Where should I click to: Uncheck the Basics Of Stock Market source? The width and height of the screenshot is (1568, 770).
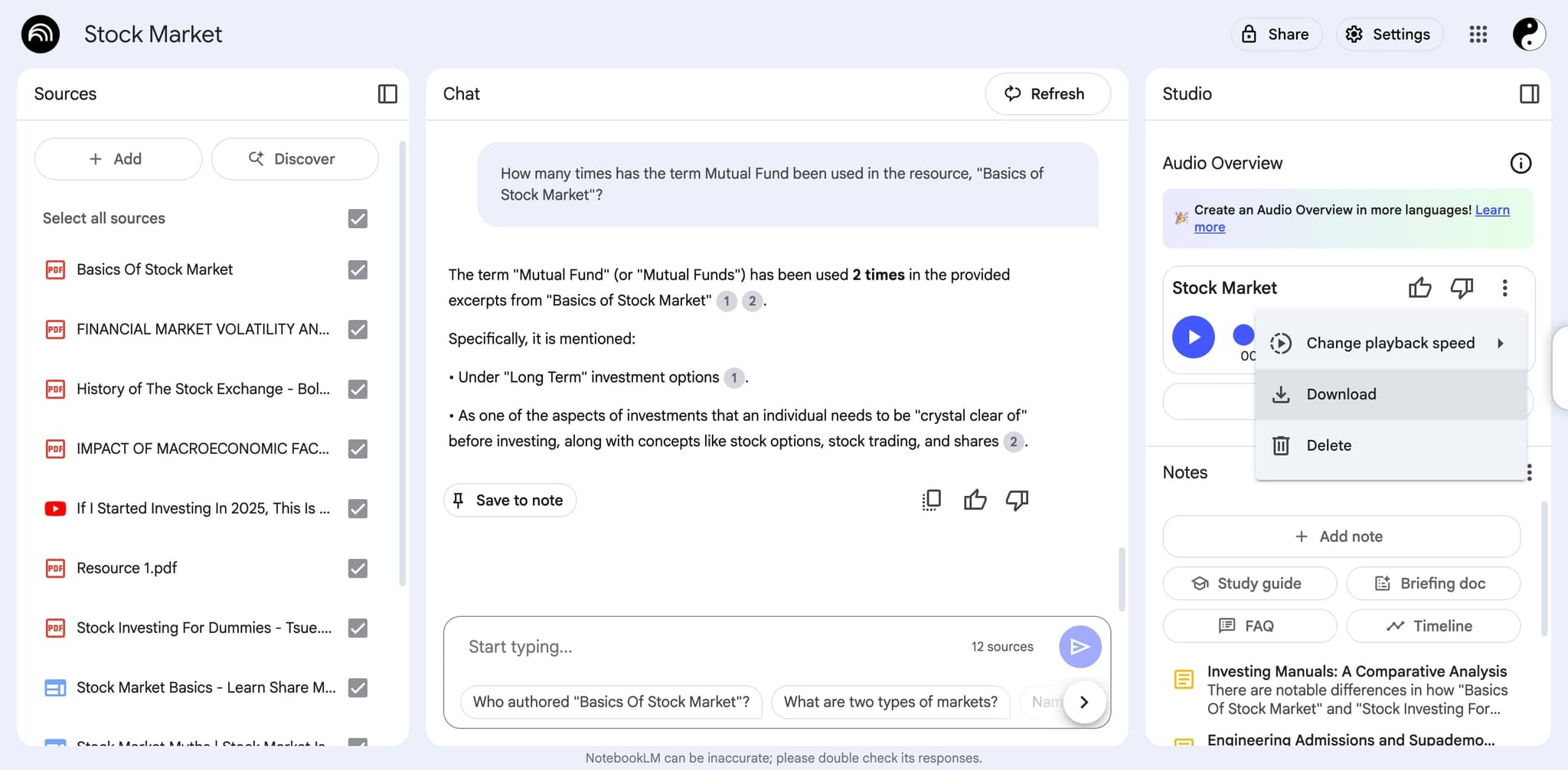point(358,270)
